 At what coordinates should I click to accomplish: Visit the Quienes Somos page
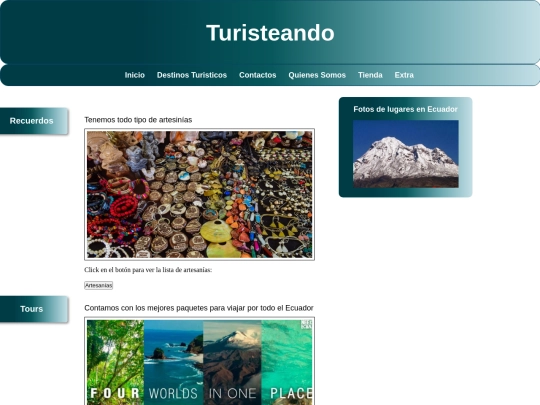317,75
